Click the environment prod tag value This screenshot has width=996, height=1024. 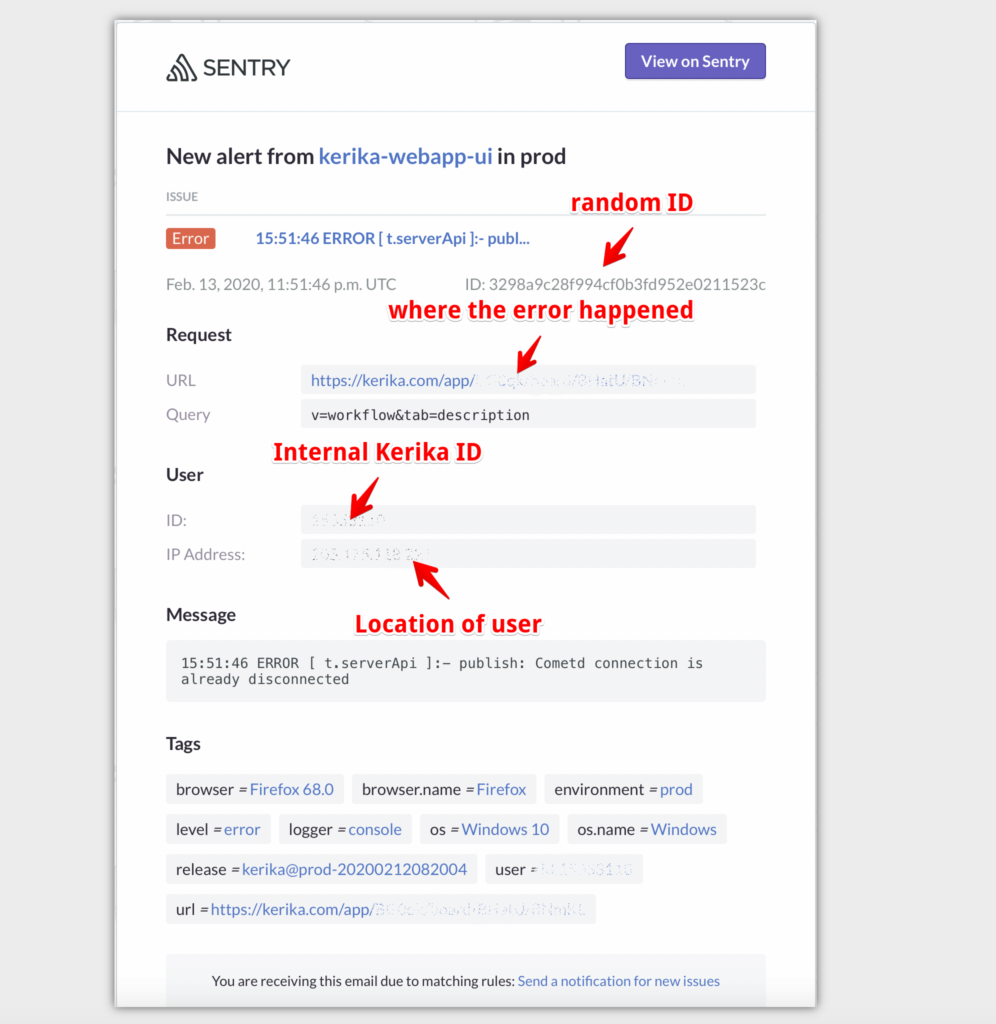pos(676,790)
